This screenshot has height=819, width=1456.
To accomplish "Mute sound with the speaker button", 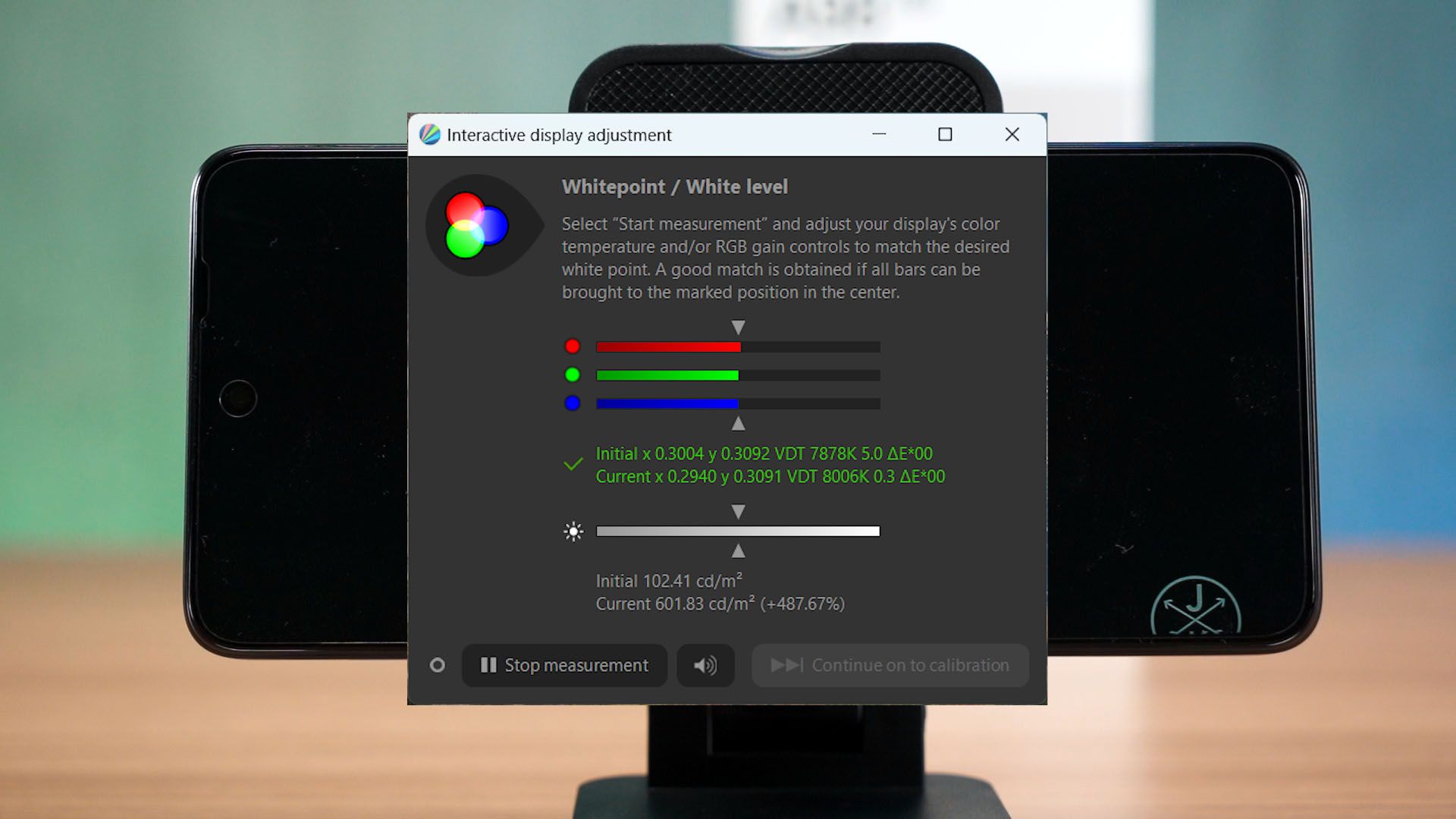I will point(705,666).
